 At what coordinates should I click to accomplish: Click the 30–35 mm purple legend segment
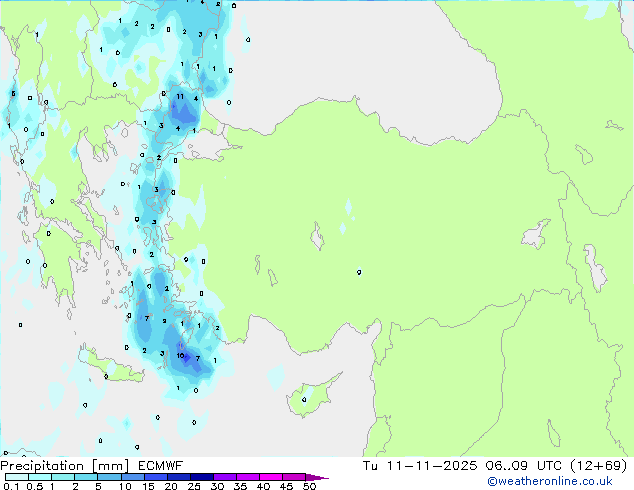click(225, 477)
